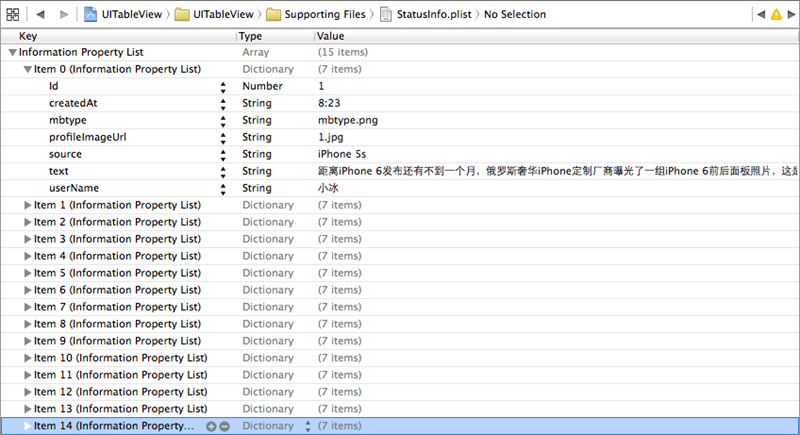Click the long Chinese text value
The image size is (800, 435).
(558, 171)
